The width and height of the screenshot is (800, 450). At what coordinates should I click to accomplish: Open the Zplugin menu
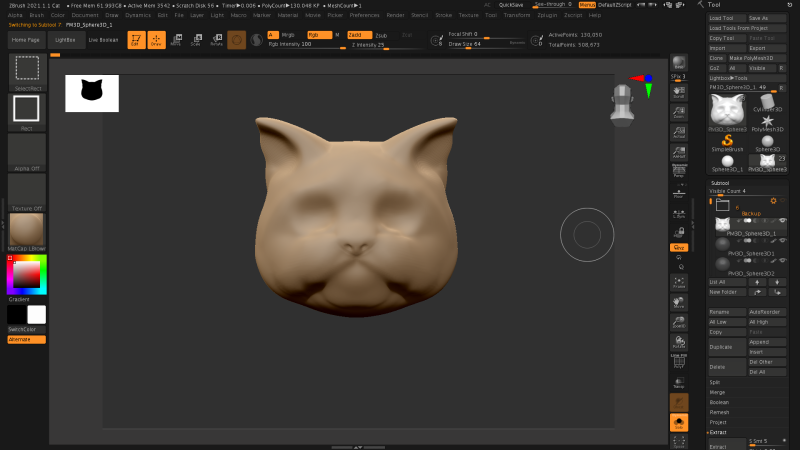coord(546,15)
